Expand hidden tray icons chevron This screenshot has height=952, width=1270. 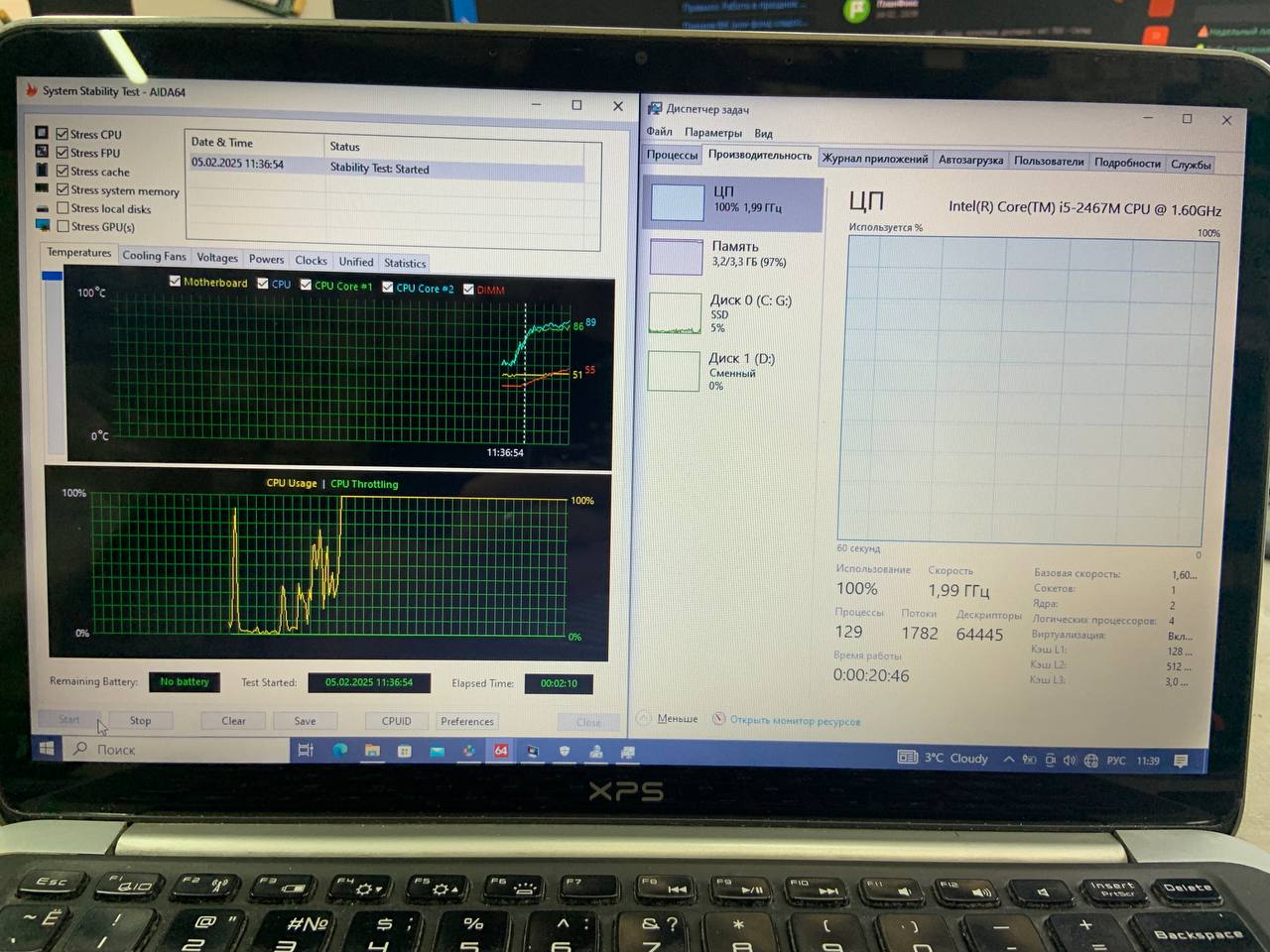(1009, 759)
